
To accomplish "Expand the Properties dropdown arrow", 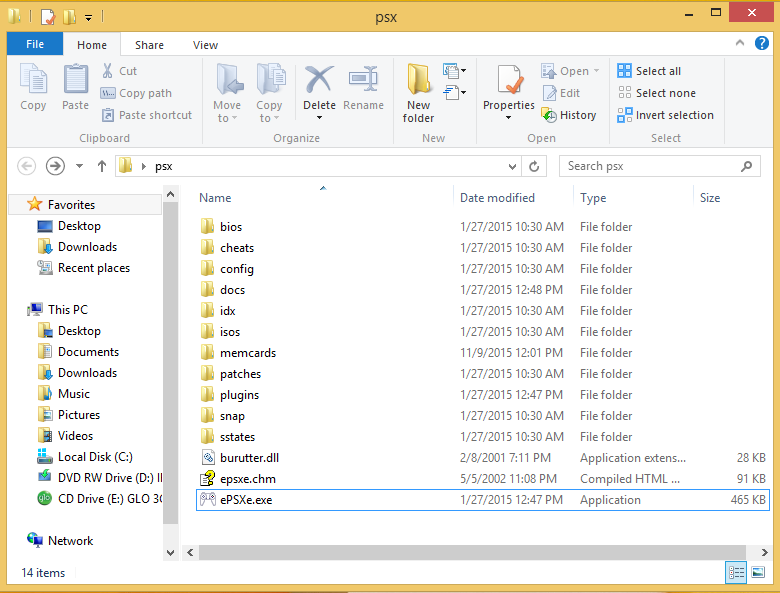I will tap(508, 118).
